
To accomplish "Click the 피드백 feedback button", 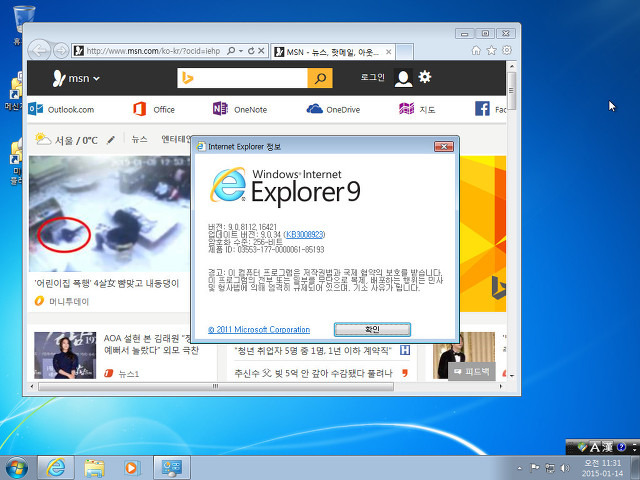I will pos(472,372).
